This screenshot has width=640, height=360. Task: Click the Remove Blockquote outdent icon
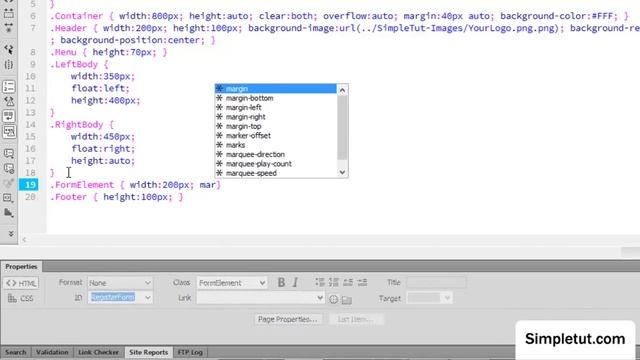pyautogui.click(x=348, y=282)
